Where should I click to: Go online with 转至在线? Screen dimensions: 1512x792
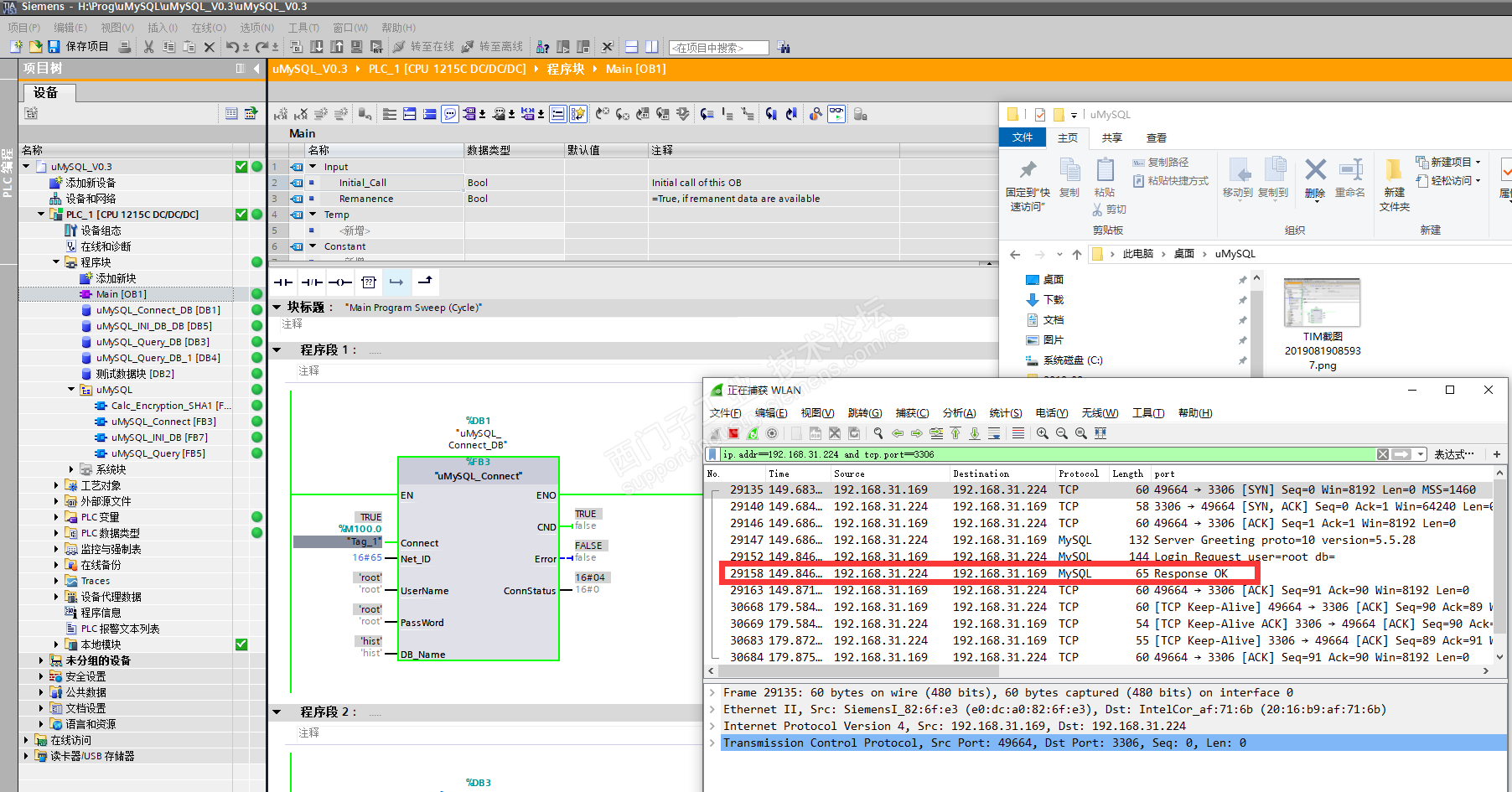[x=423, y=47]
